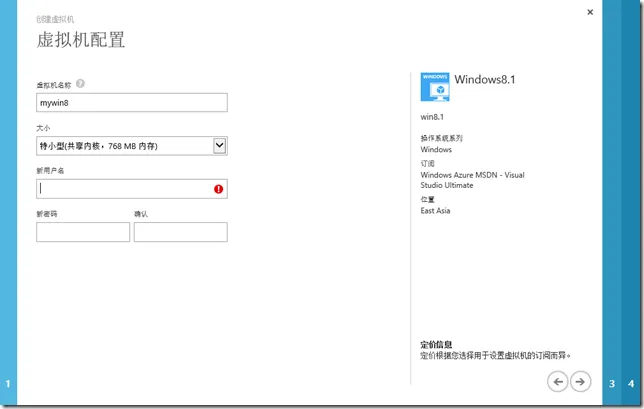Click the Windows Azure MSDN subscription text
Image resolution: width=644 pixels, height=409 pixels.
click(472, 180)
